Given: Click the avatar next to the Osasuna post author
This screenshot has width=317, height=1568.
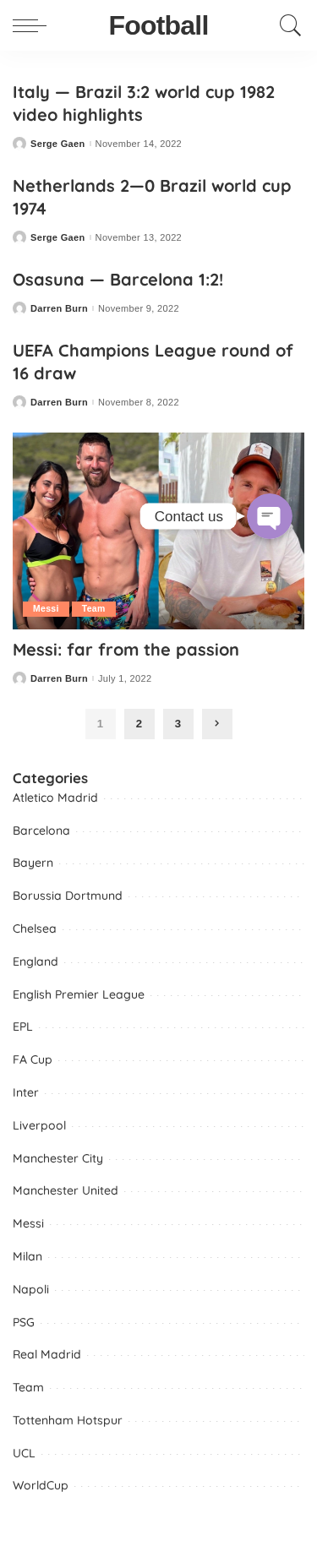Looking at the screenshot, I should coord(19,308).
